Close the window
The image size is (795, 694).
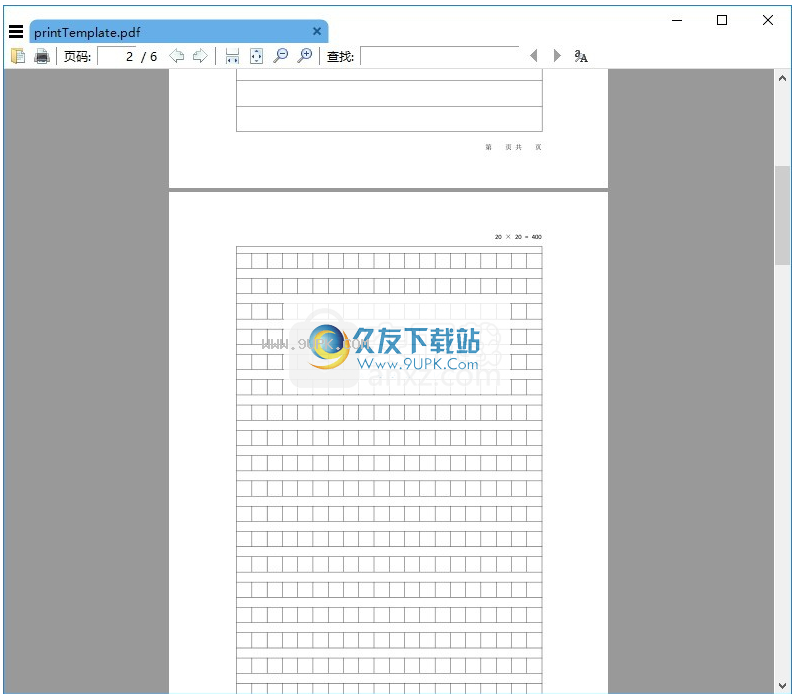(768, 20)
